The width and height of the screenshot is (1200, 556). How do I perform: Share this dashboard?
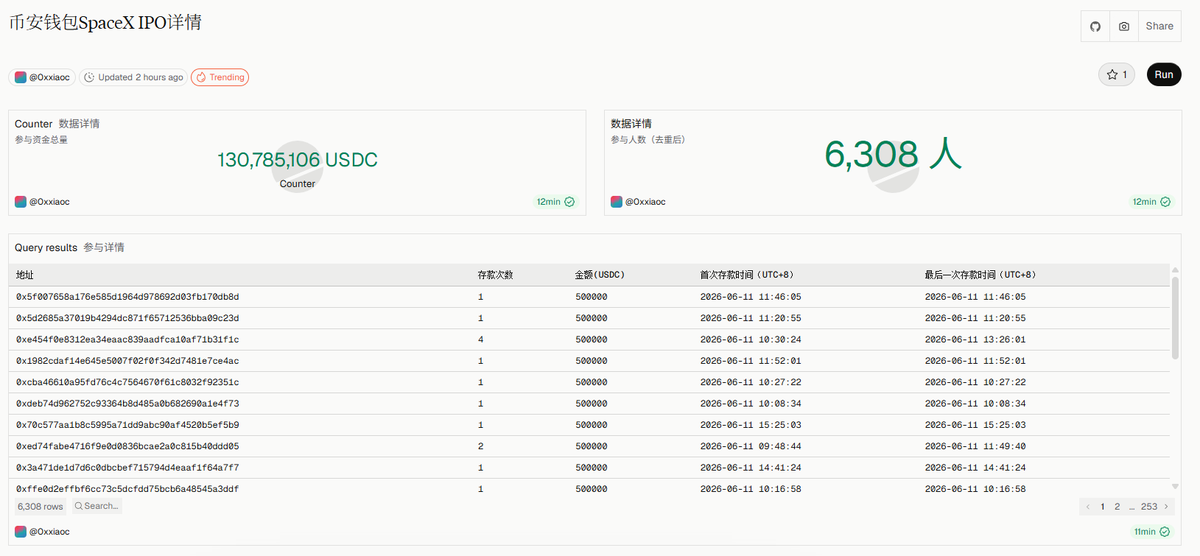(1160, 26)
